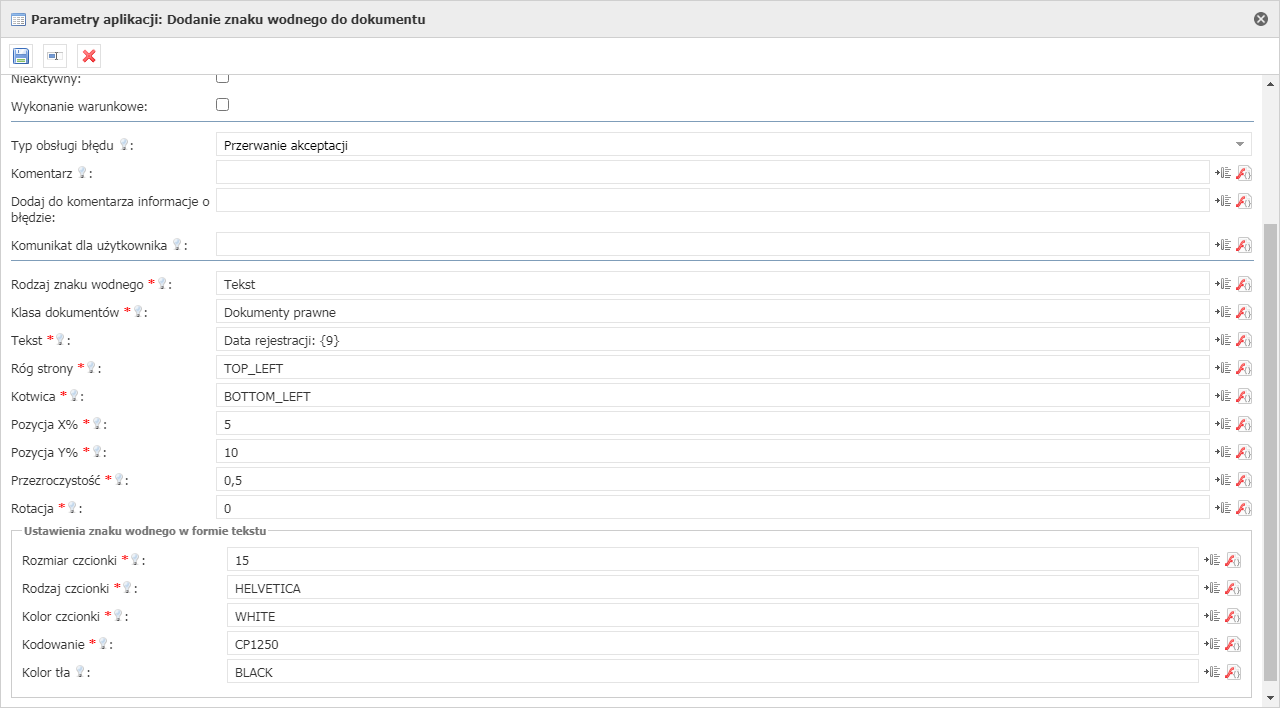The width and height of the screenshot is (1280, 708).
Task: Open function editor for Rotacja
Action: coord(1244,508)
